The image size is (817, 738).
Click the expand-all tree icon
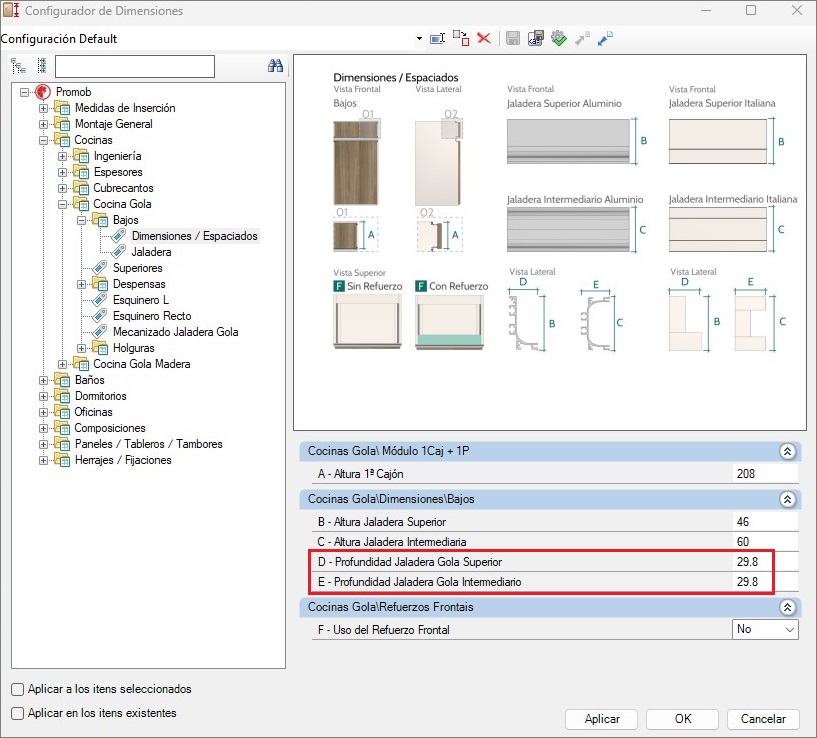point(18,66)
